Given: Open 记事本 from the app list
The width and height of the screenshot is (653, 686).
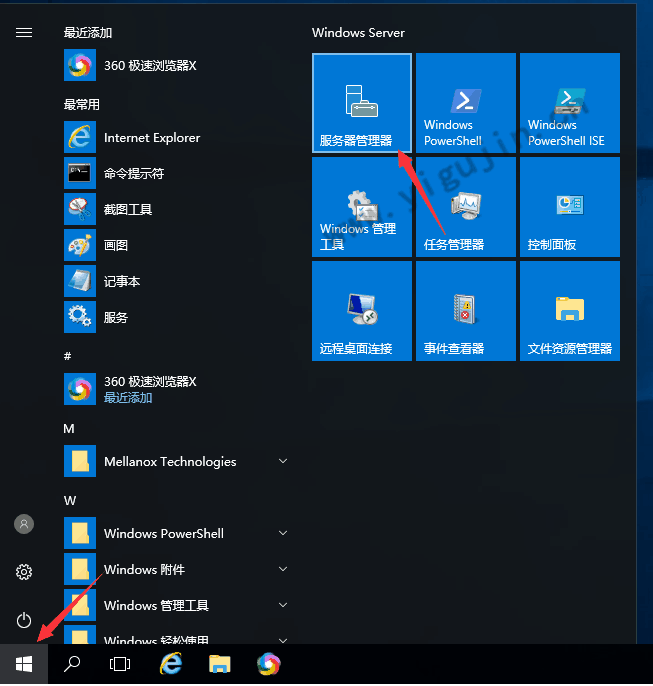Looking at the screenshot, I should coord(122,282).
